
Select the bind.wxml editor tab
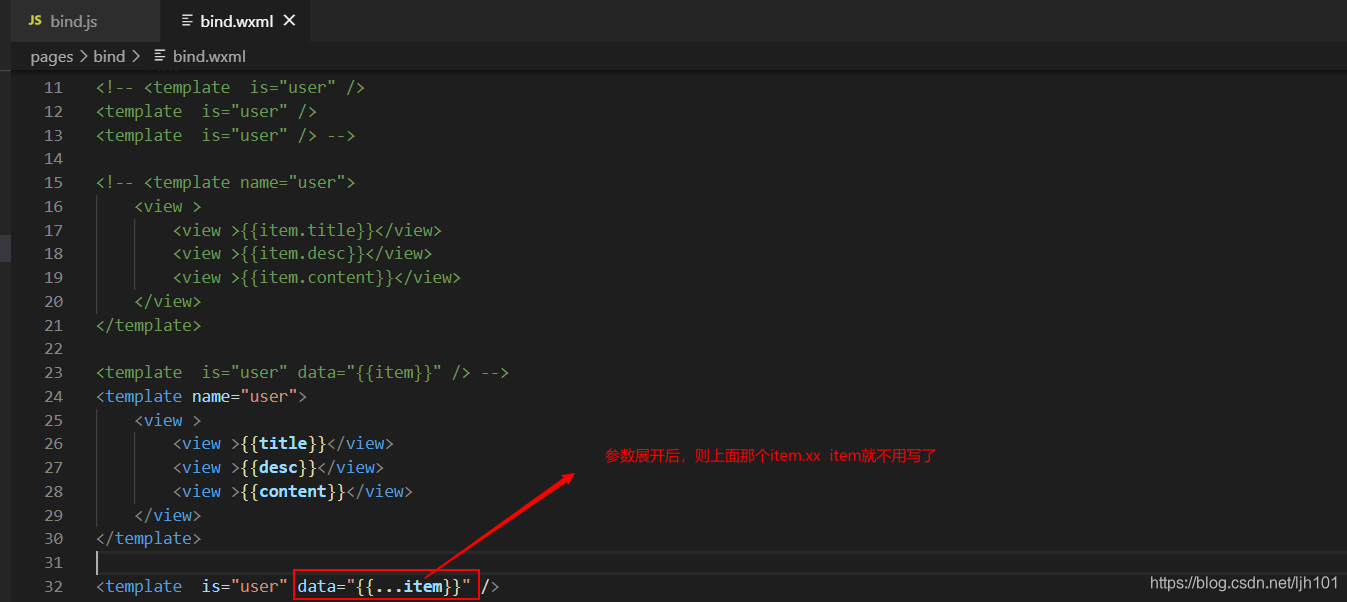click(234, 21)
